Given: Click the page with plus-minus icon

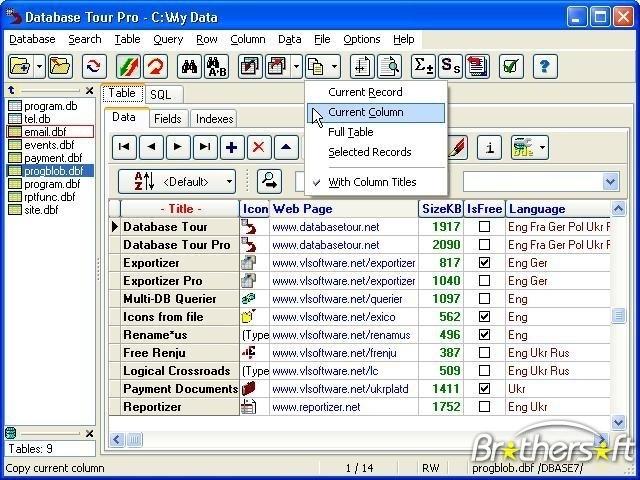Looking at the screenshot, I should 362,66.
